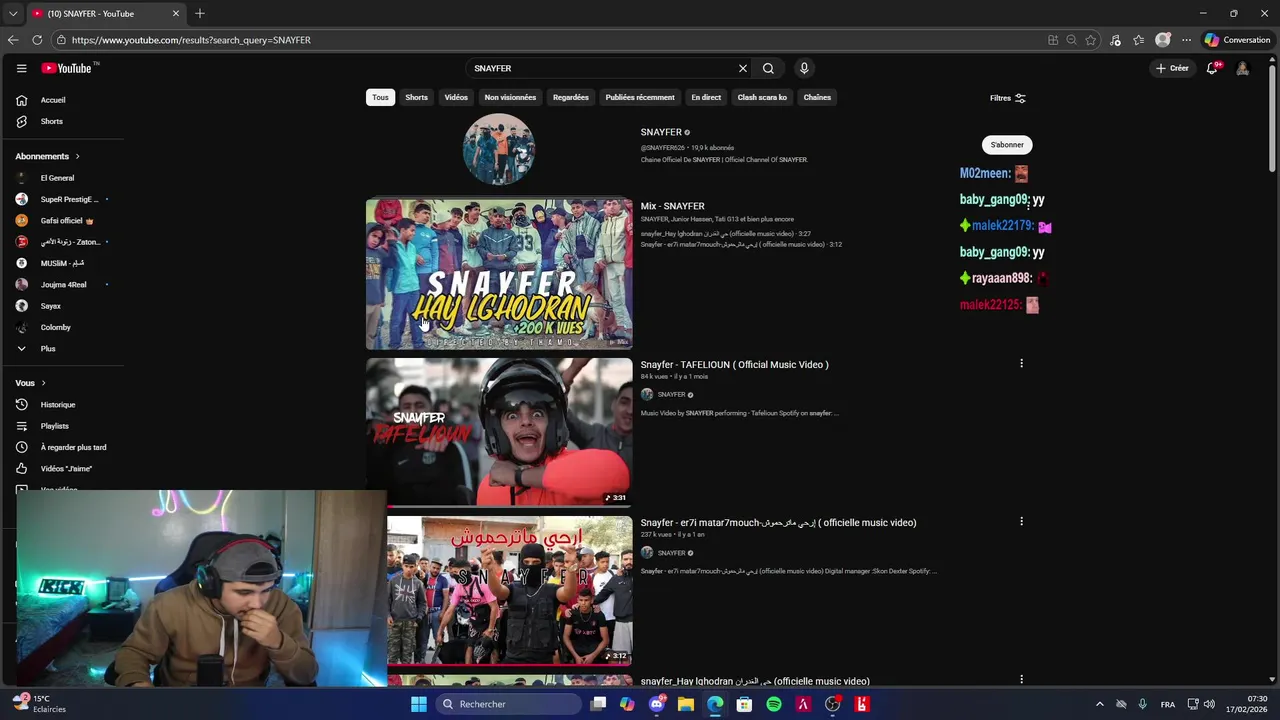Open the Joujma 4Real subscription
The width and height of the screenshot is (1280, 720).
(x=62, y=285)
